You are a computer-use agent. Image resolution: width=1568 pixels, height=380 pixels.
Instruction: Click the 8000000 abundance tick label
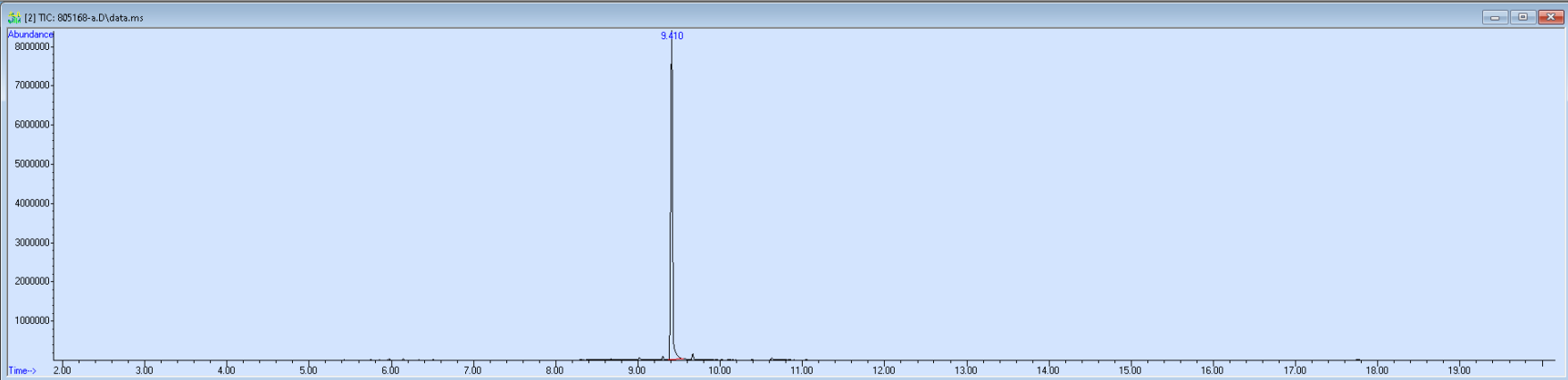point(32,46)
